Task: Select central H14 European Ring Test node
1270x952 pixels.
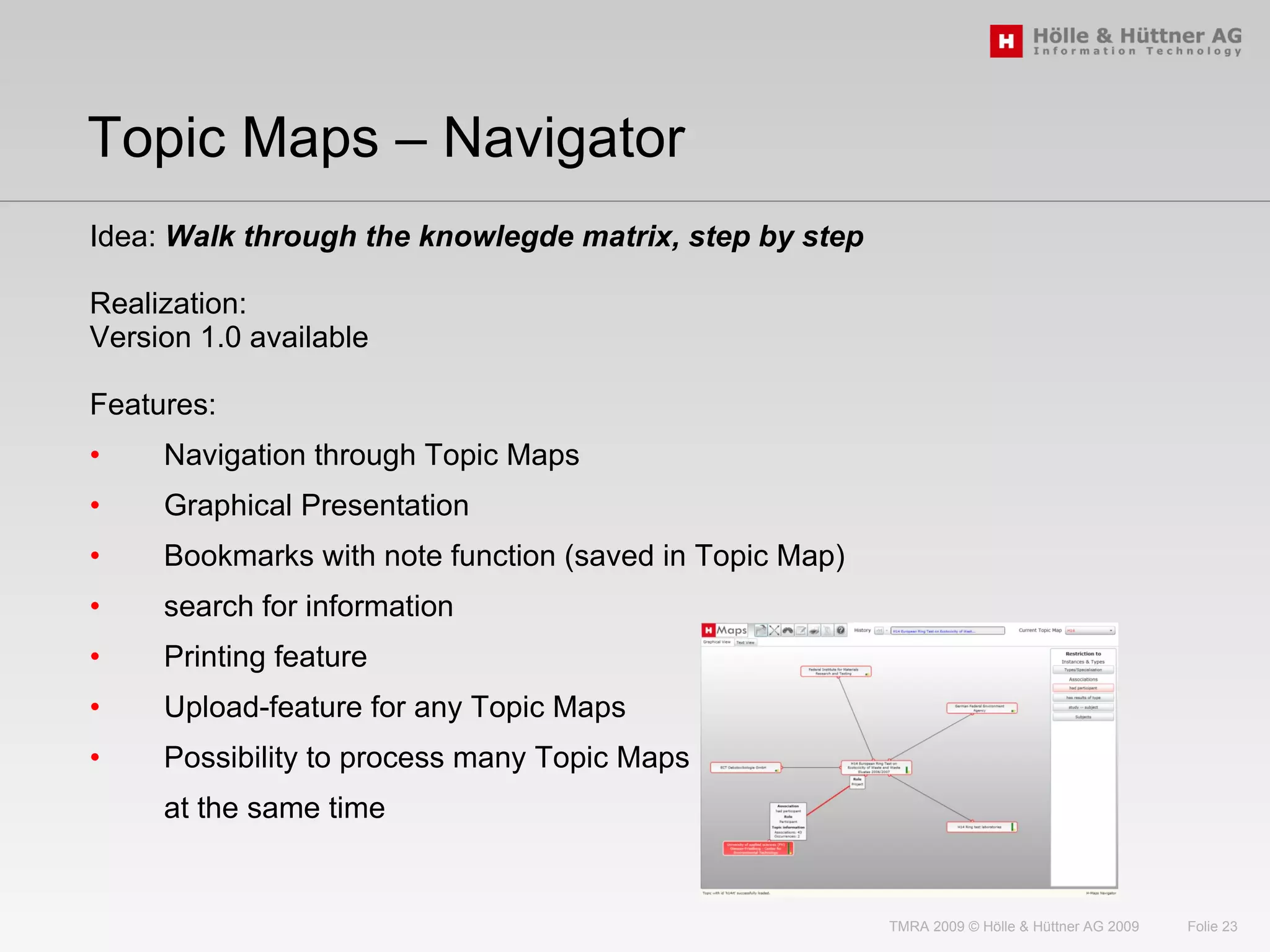Action: (876, 768)
